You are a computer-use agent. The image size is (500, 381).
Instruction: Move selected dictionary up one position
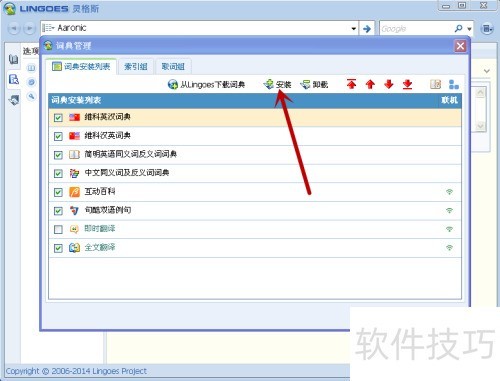(x=370, y=84)
